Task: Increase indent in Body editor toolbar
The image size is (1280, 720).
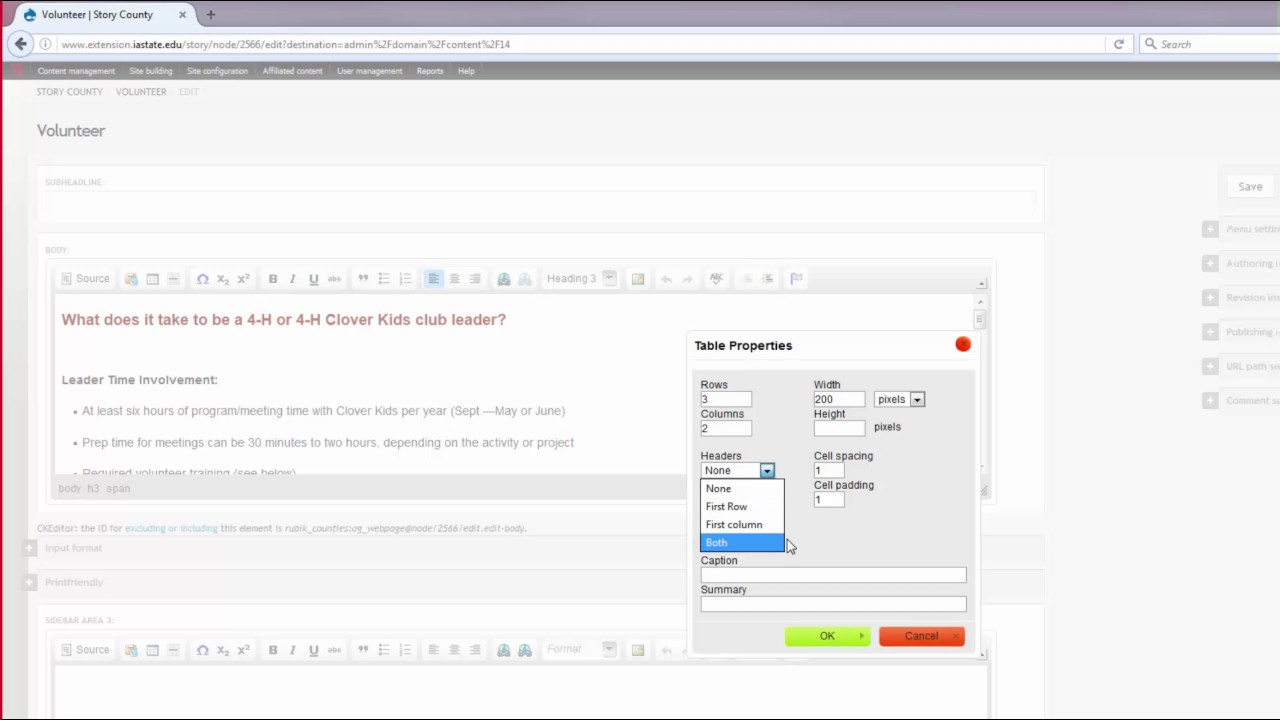Action: point(767,279)
